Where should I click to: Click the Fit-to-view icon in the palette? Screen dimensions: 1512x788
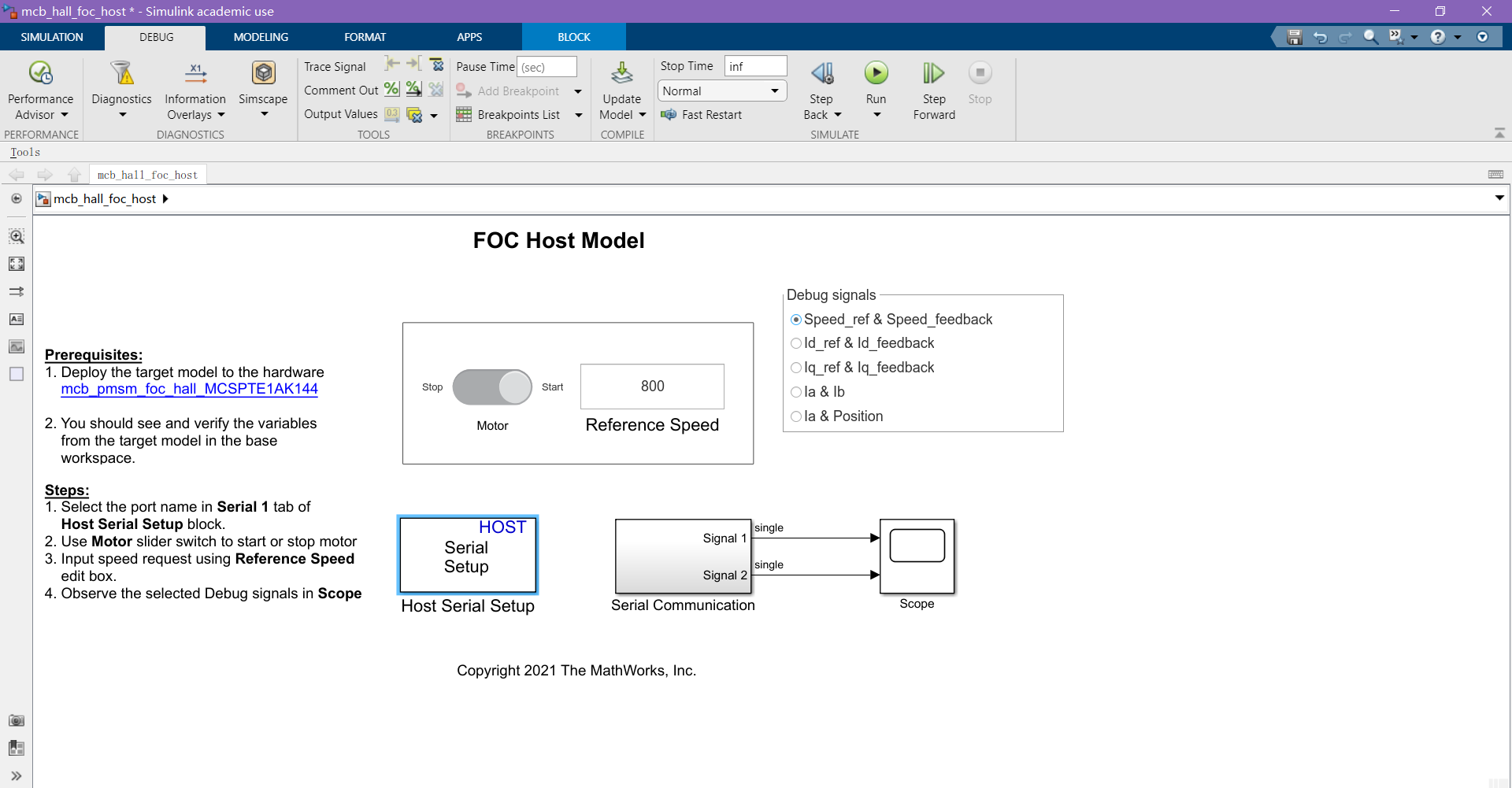click(x=17, y=264)
